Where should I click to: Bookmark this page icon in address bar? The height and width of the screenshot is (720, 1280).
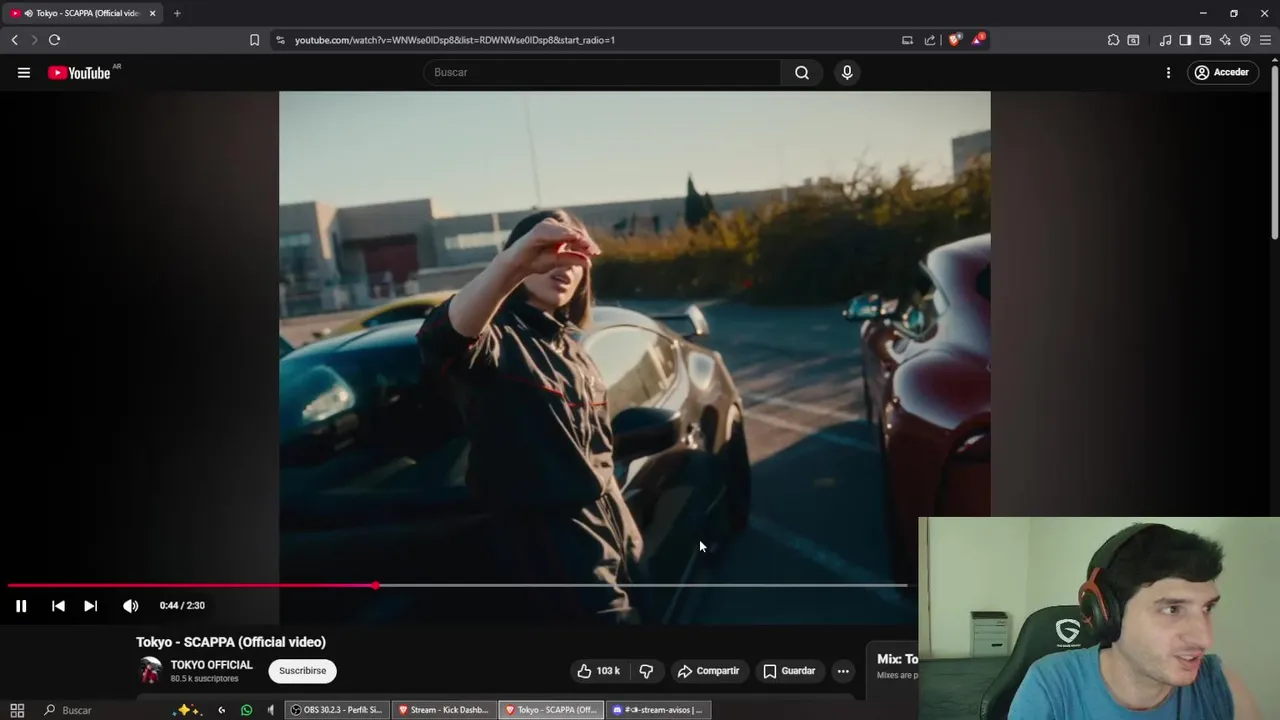tap(254, 40)
